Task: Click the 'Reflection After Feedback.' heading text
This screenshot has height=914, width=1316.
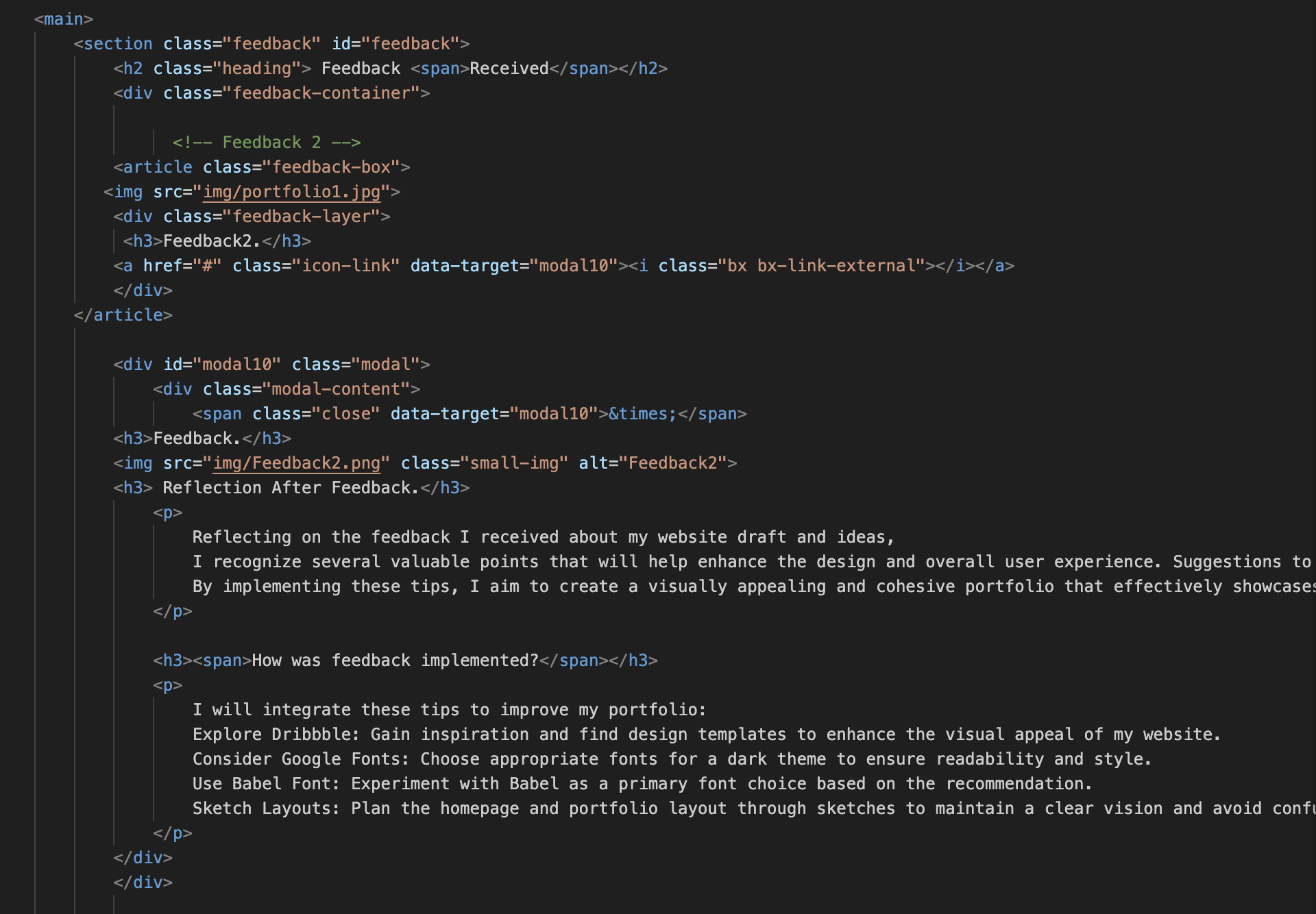Action: [x=290, y=488]
